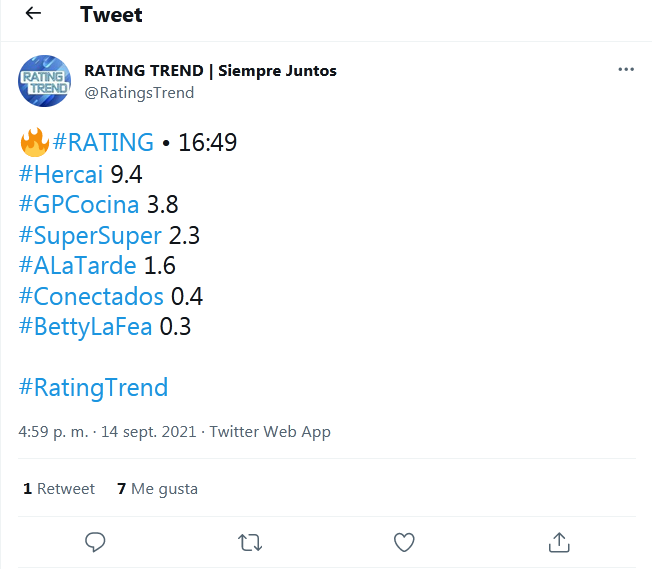Retweet using the arrows icon
This screenshot has width=652, height=569.
(x=250, y=542)
